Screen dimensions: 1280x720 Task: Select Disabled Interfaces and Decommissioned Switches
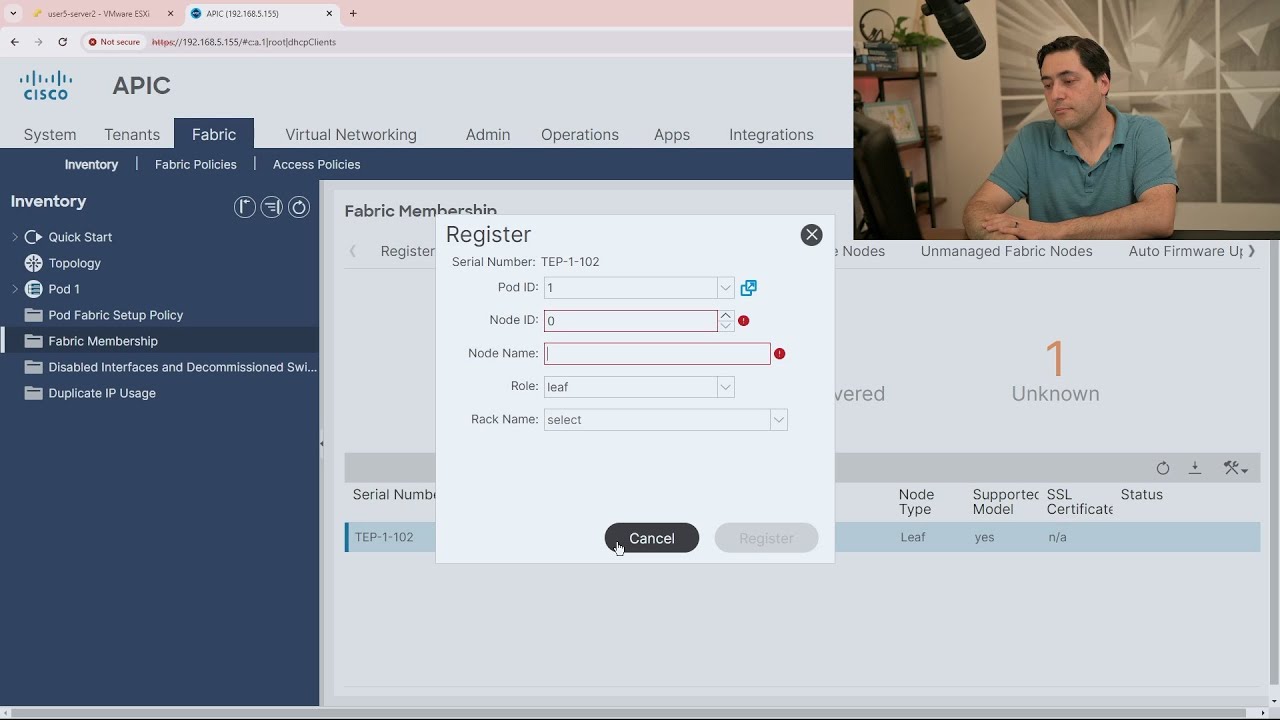[x=182, y=367]
